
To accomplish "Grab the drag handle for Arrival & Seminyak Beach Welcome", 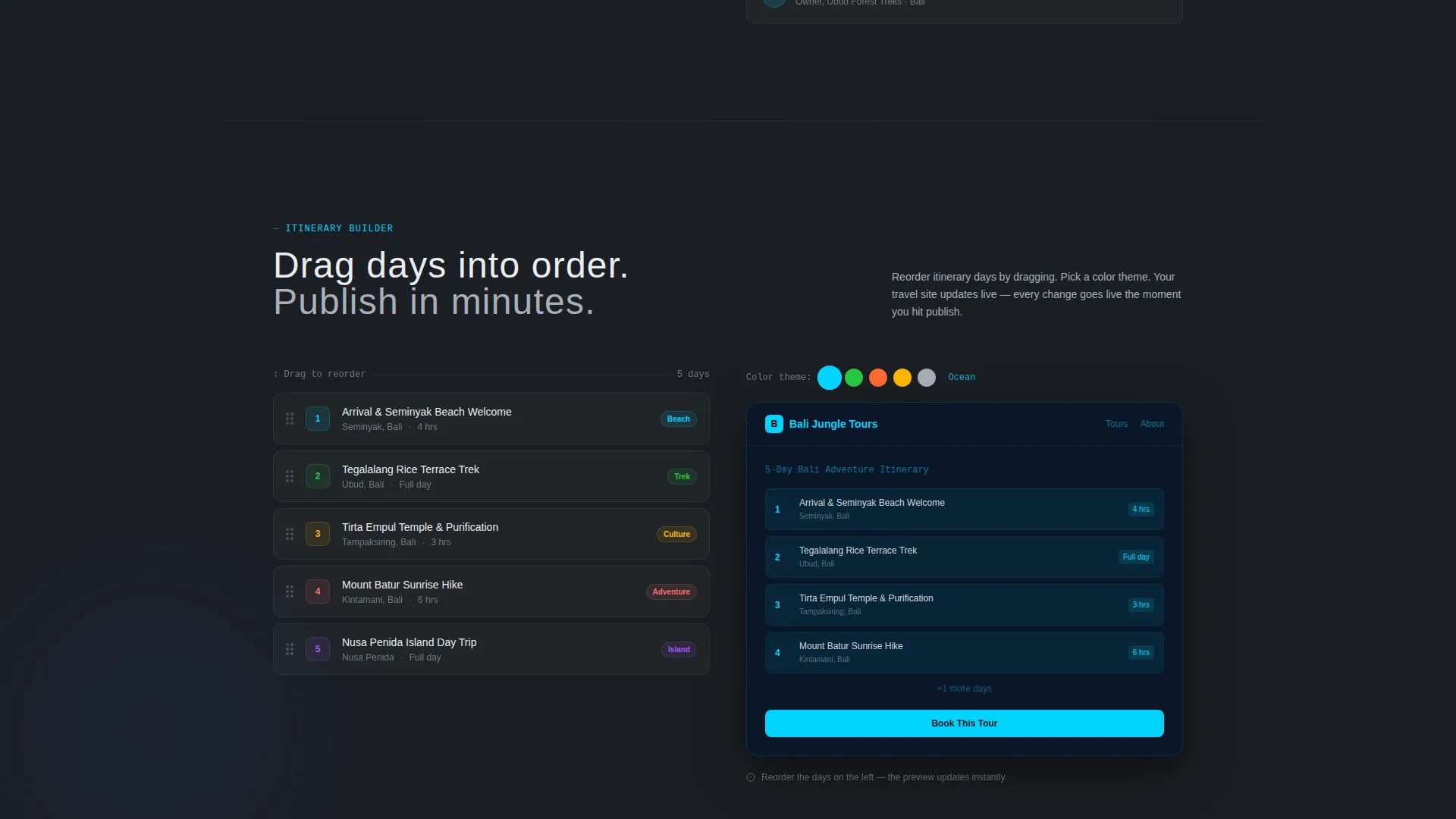I will 290,419.
